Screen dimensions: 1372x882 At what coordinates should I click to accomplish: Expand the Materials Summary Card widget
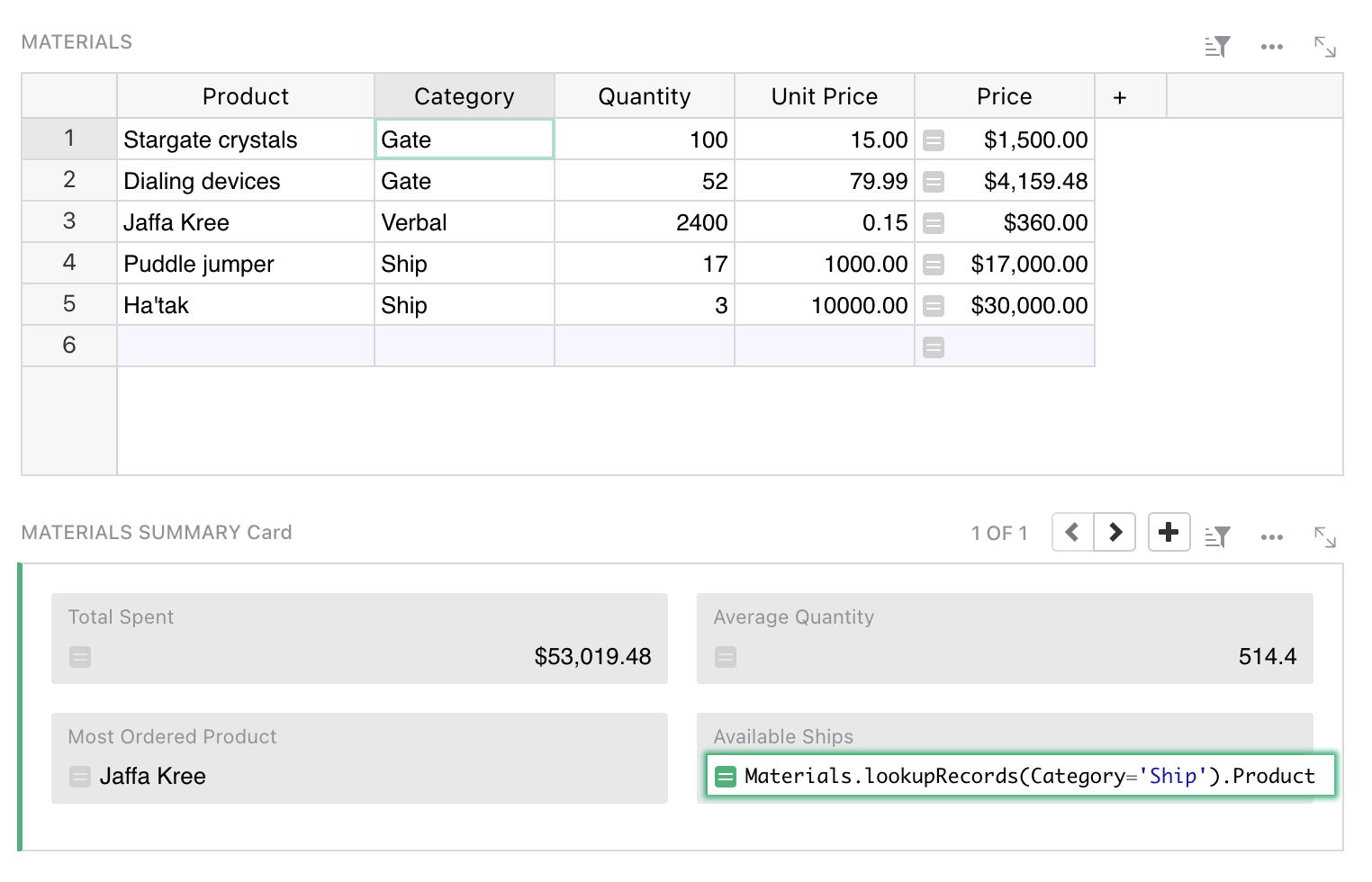[1324, 535]
